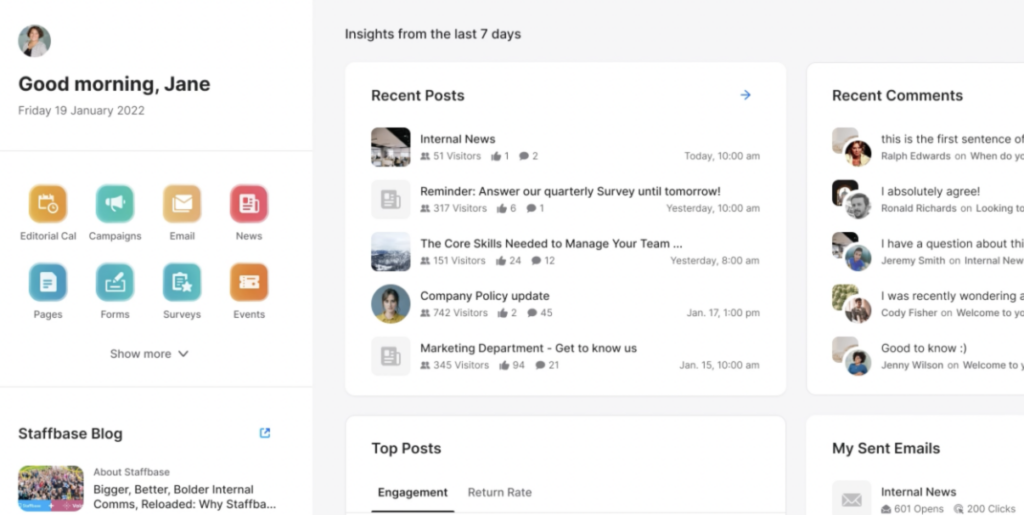Click the Top Posts heading
The height and width of the screenshot is (515, 1024).
click(406, 448)
